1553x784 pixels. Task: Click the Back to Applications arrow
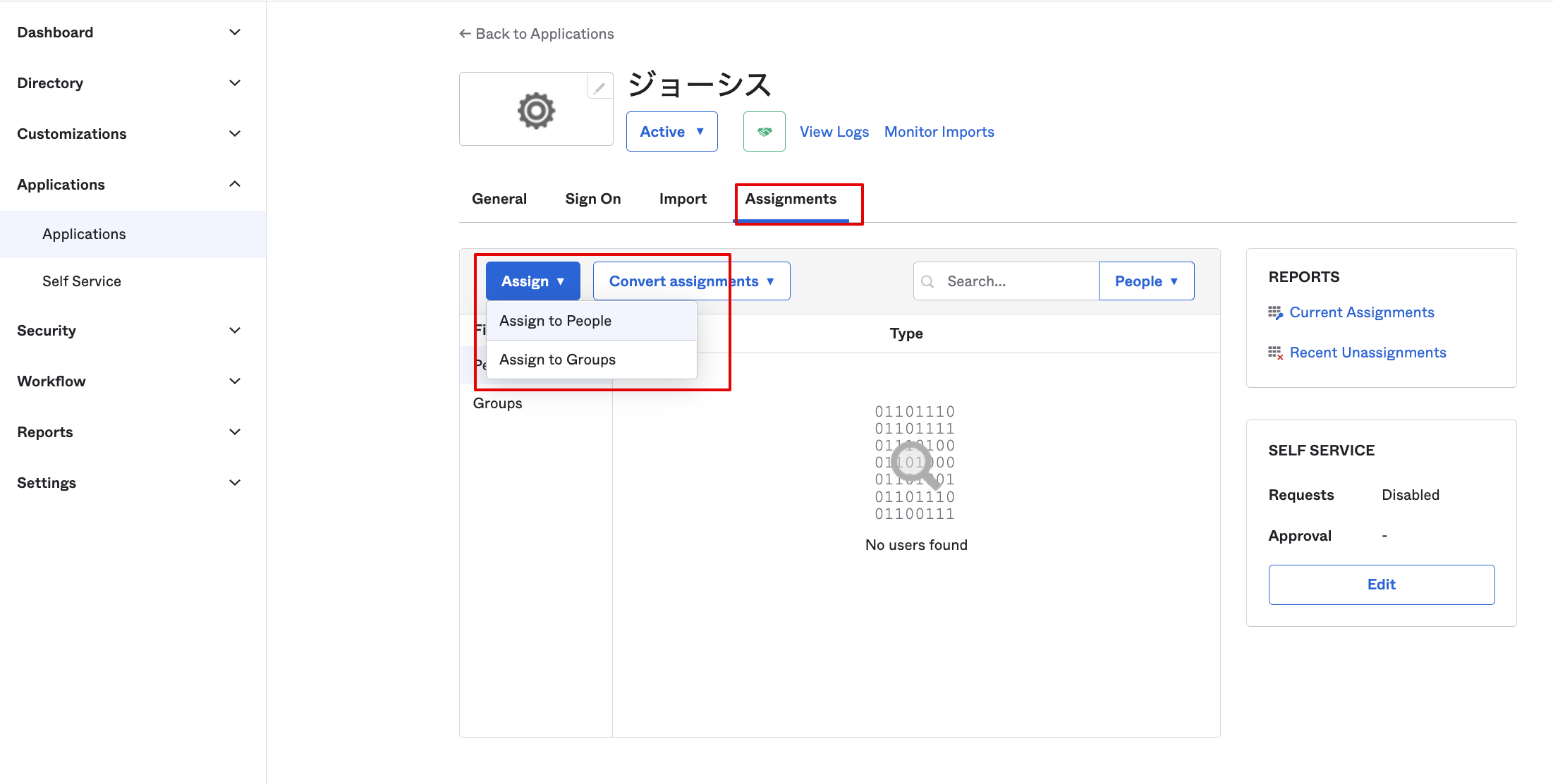465,34
